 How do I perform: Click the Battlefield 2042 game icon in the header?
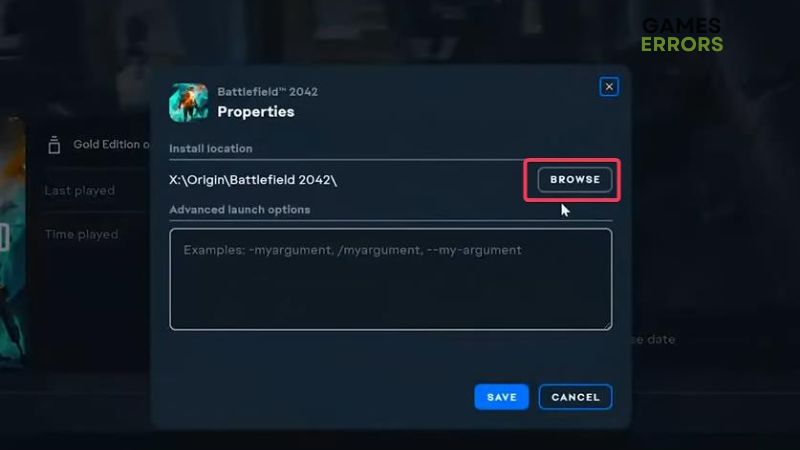point(189,103)
